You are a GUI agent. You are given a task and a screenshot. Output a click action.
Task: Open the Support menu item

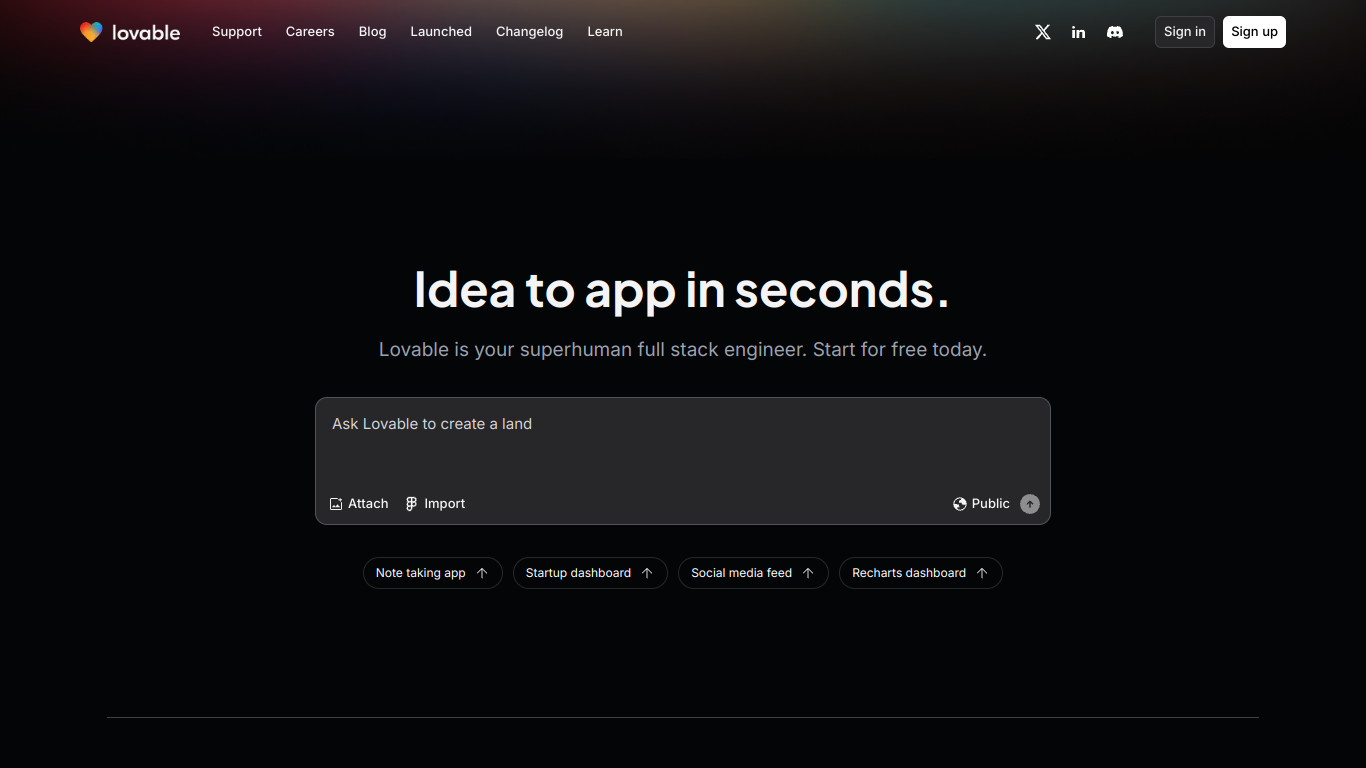pos(237,32)
